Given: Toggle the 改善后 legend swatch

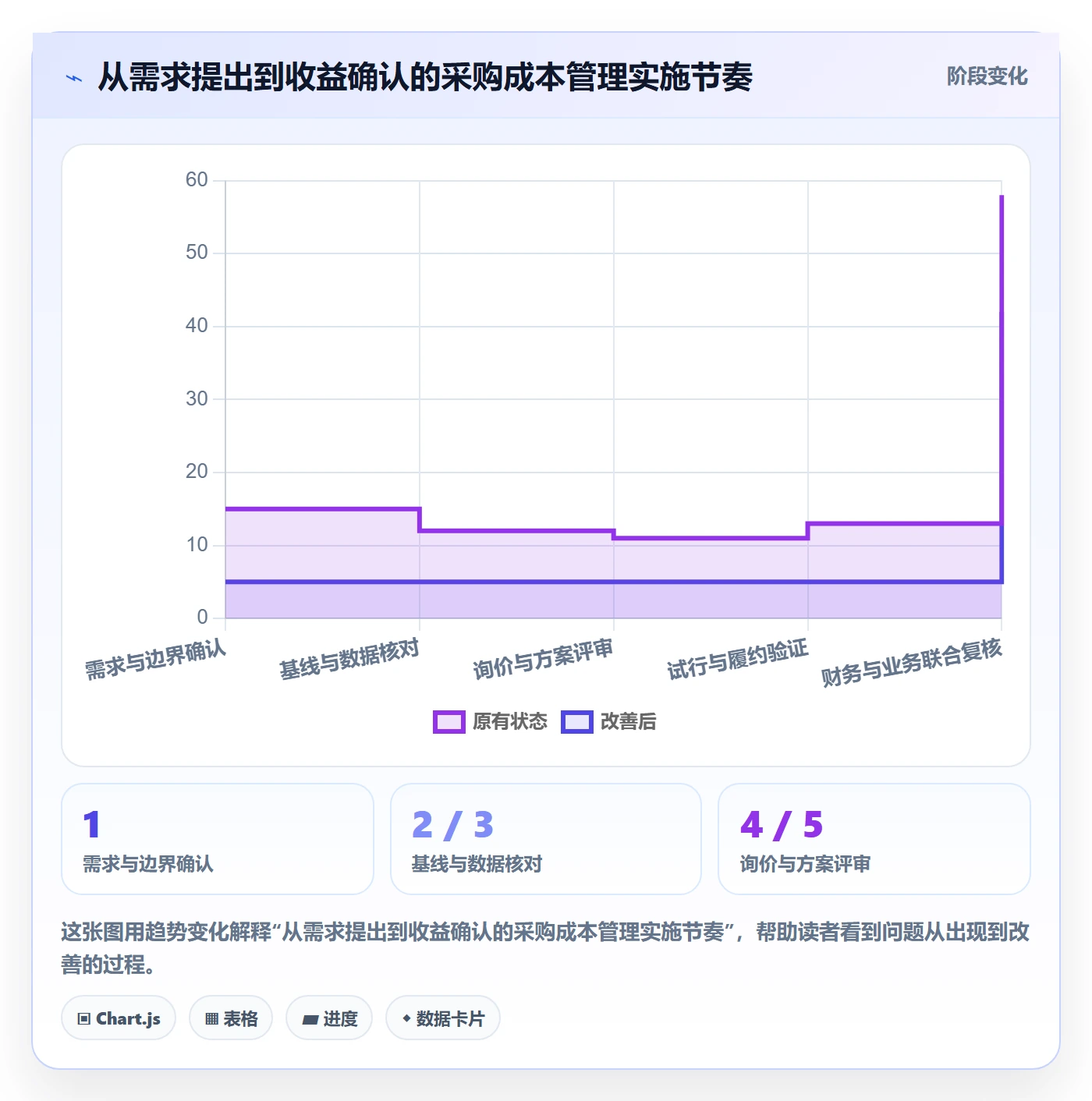Looking at the screenshot, I should [x=577, y=722].
